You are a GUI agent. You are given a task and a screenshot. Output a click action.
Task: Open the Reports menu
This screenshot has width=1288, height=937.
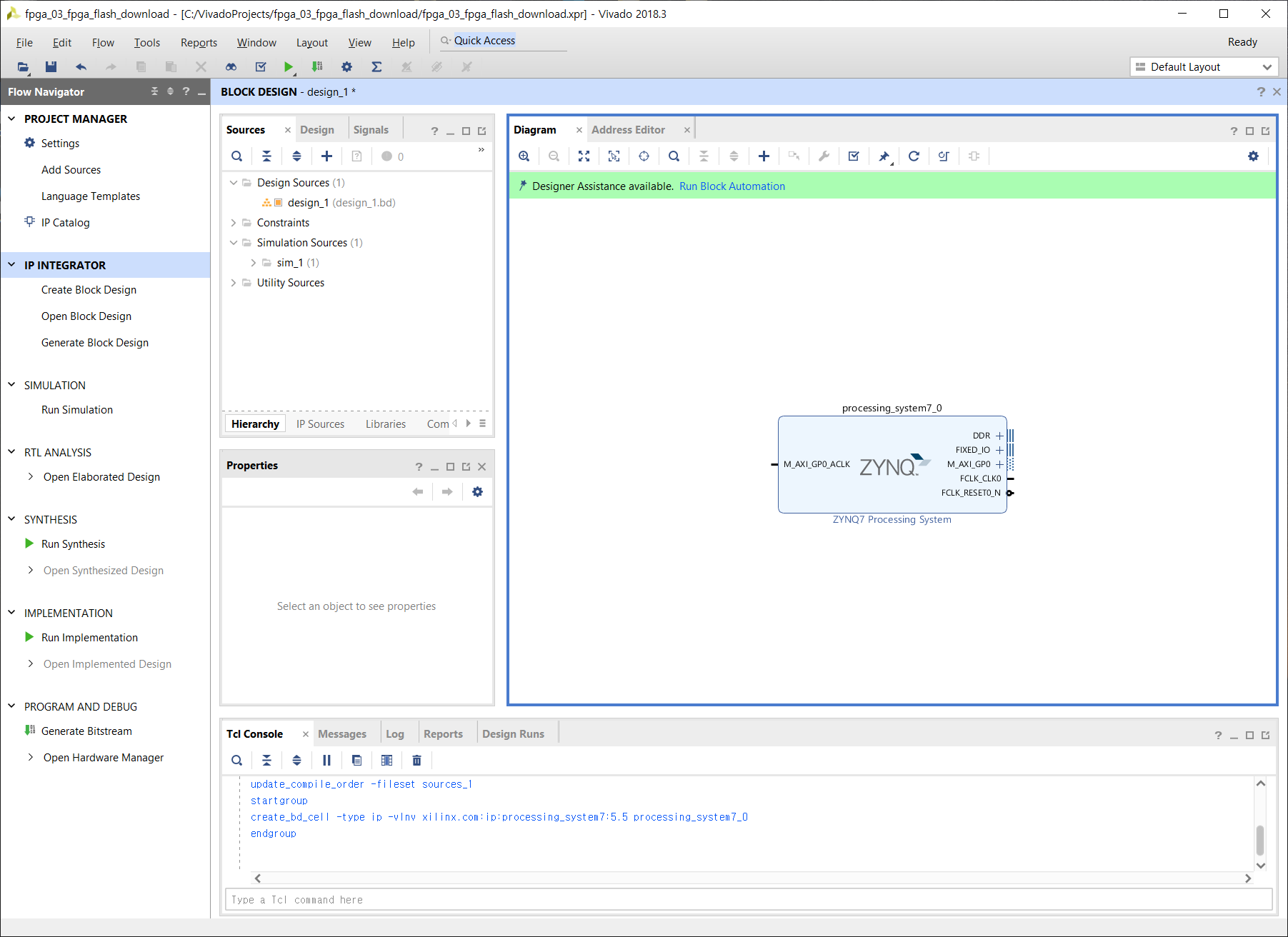pyautogui.click(x=199, y=43)
